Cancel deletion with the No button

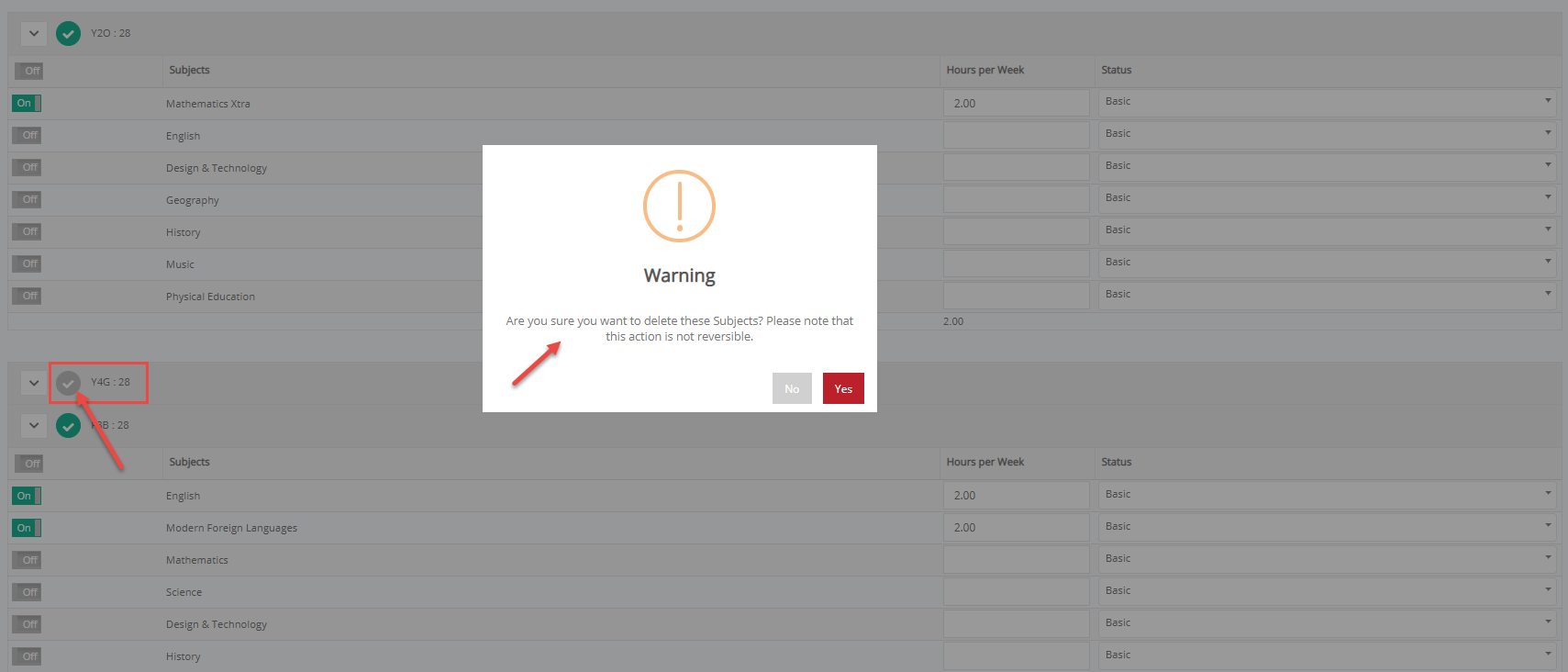click(792, 388)
